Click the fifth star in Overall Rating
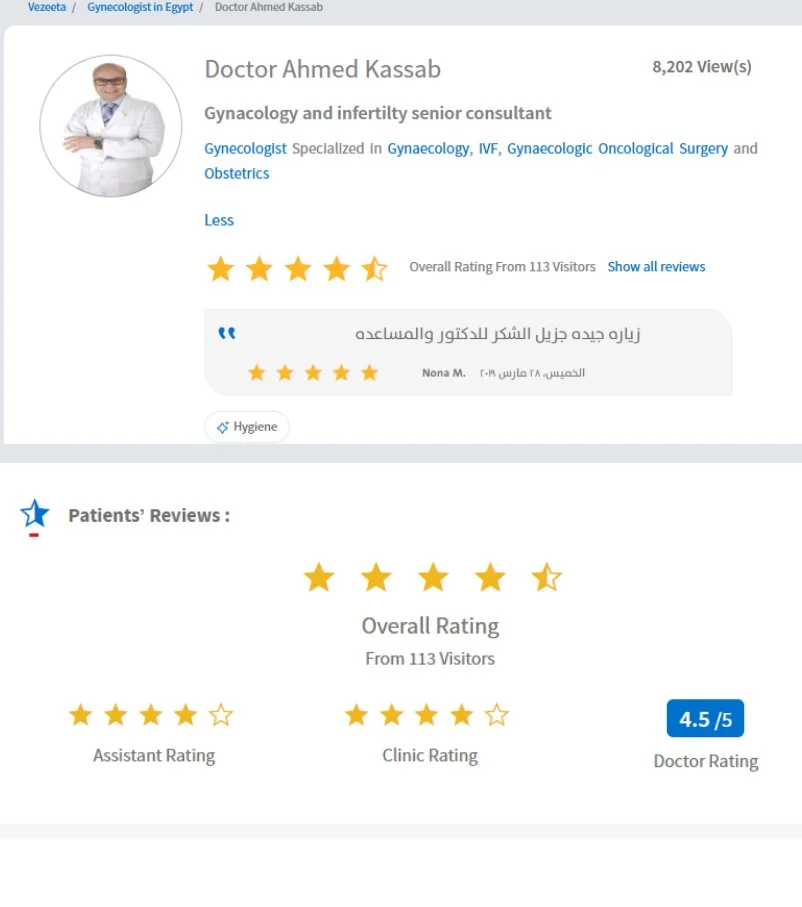This screenshot has width=802, height=907. 547,577
